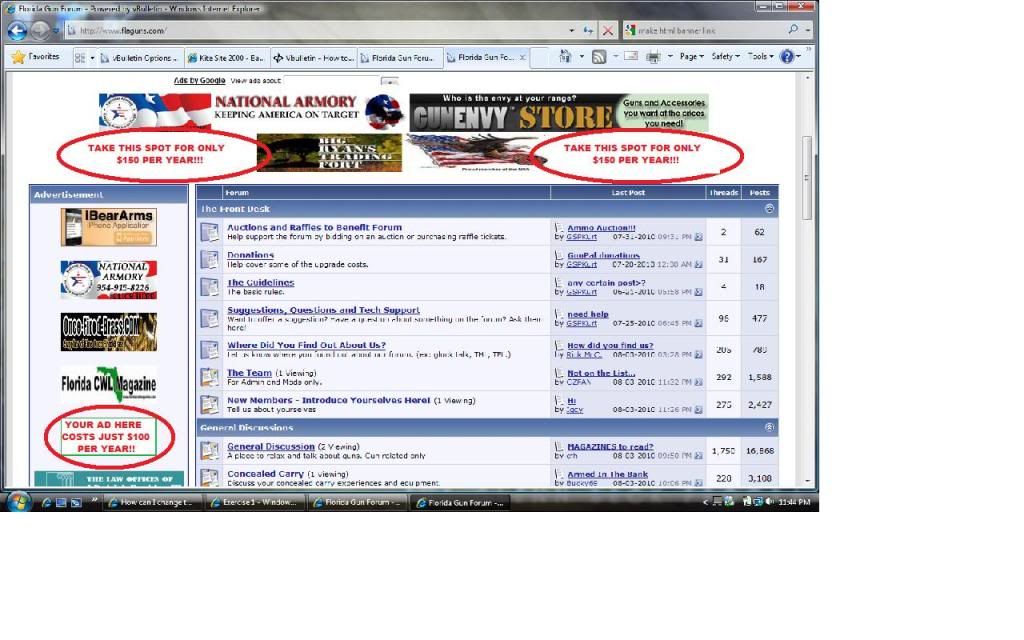Switch to the Vbulletin - How to tab
The image size is (1024, 640).
coord(312,57)
